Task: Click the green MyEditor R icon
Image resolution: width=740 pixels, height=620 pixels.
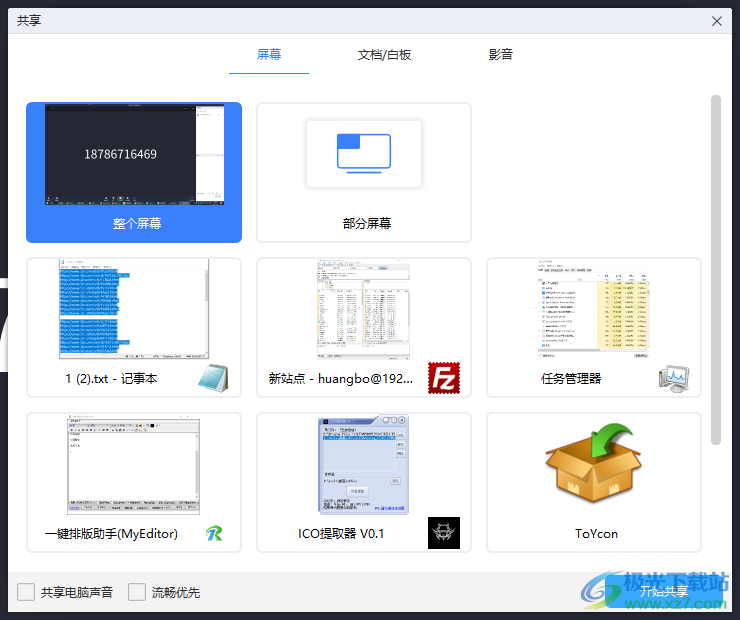Action: point(214,534)
